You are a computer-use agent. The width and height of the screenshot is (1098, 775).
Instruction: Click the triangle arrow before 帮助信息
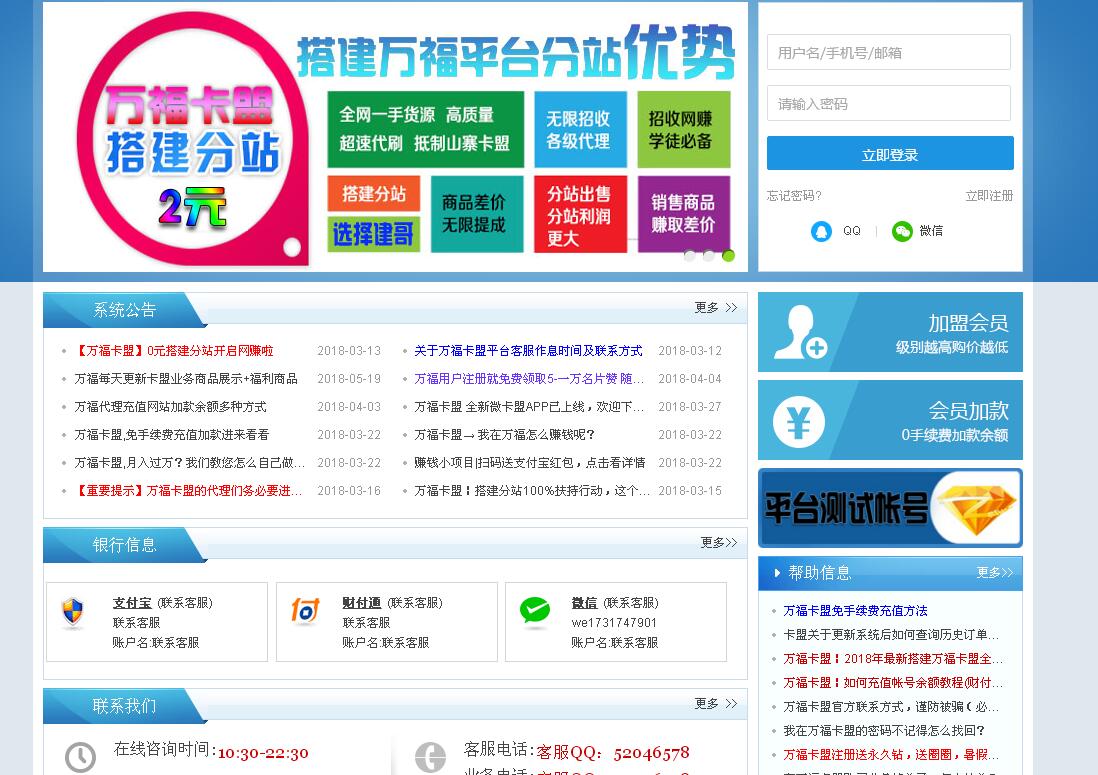(777, 573)
